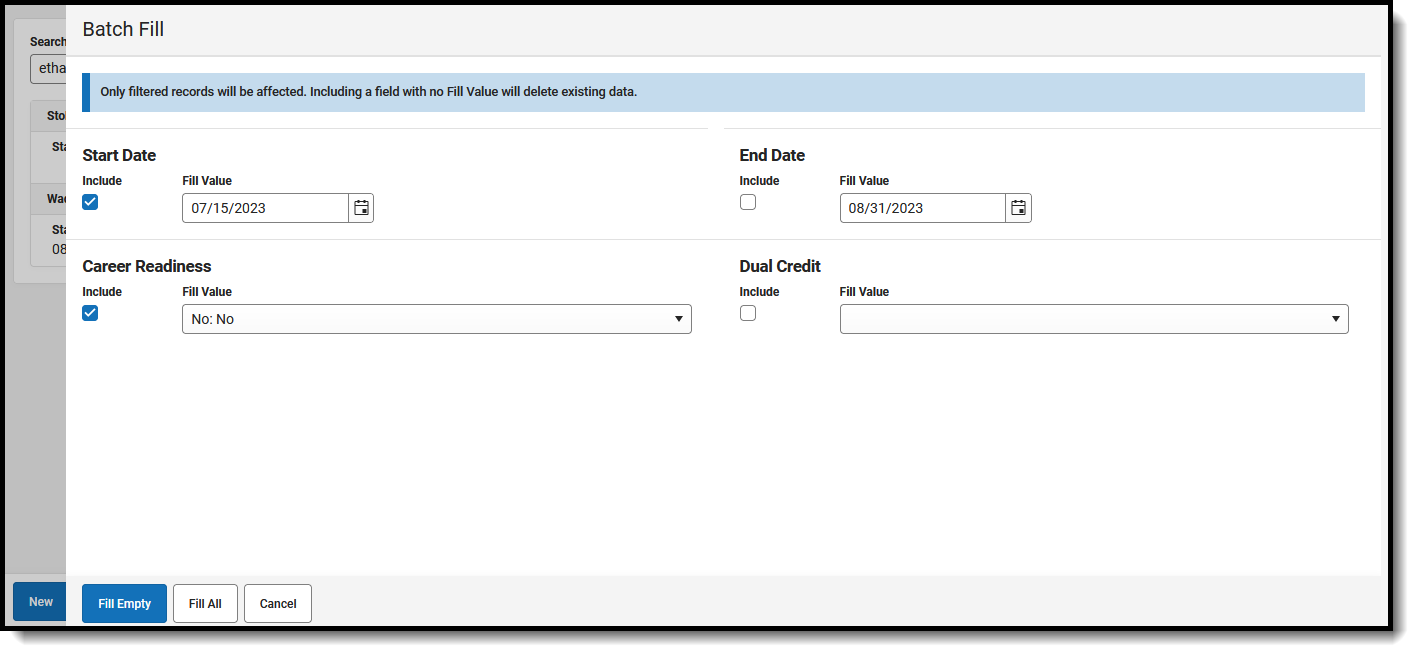Click the Start Date section heading
Viewport: 1418px width, 656px height.
[119, 155]
